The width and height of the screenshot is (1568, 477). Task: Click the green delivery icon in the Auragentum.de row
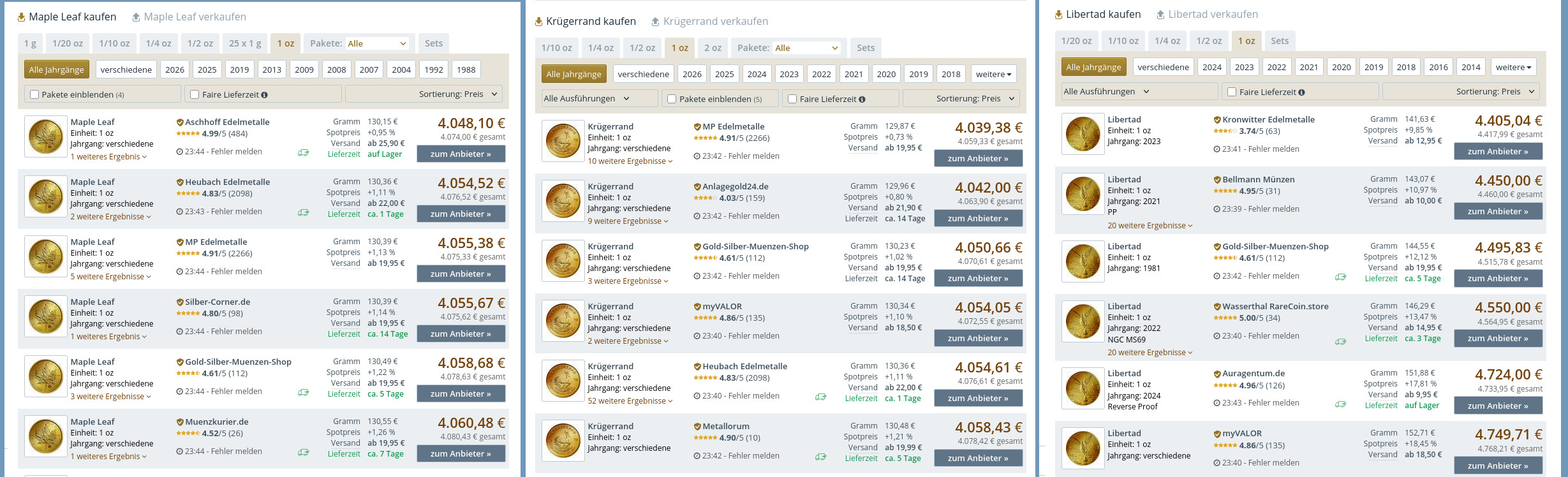click(1341, 404)
